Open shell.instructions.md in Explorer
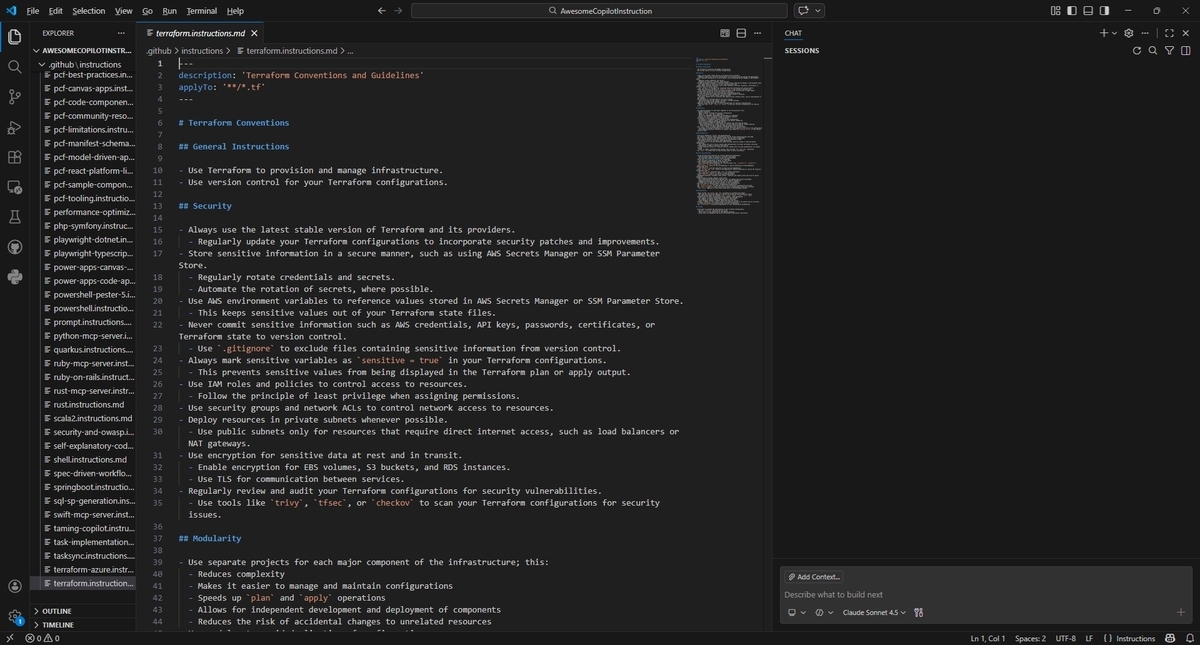 pyautogui.click(x=90, y=460)
